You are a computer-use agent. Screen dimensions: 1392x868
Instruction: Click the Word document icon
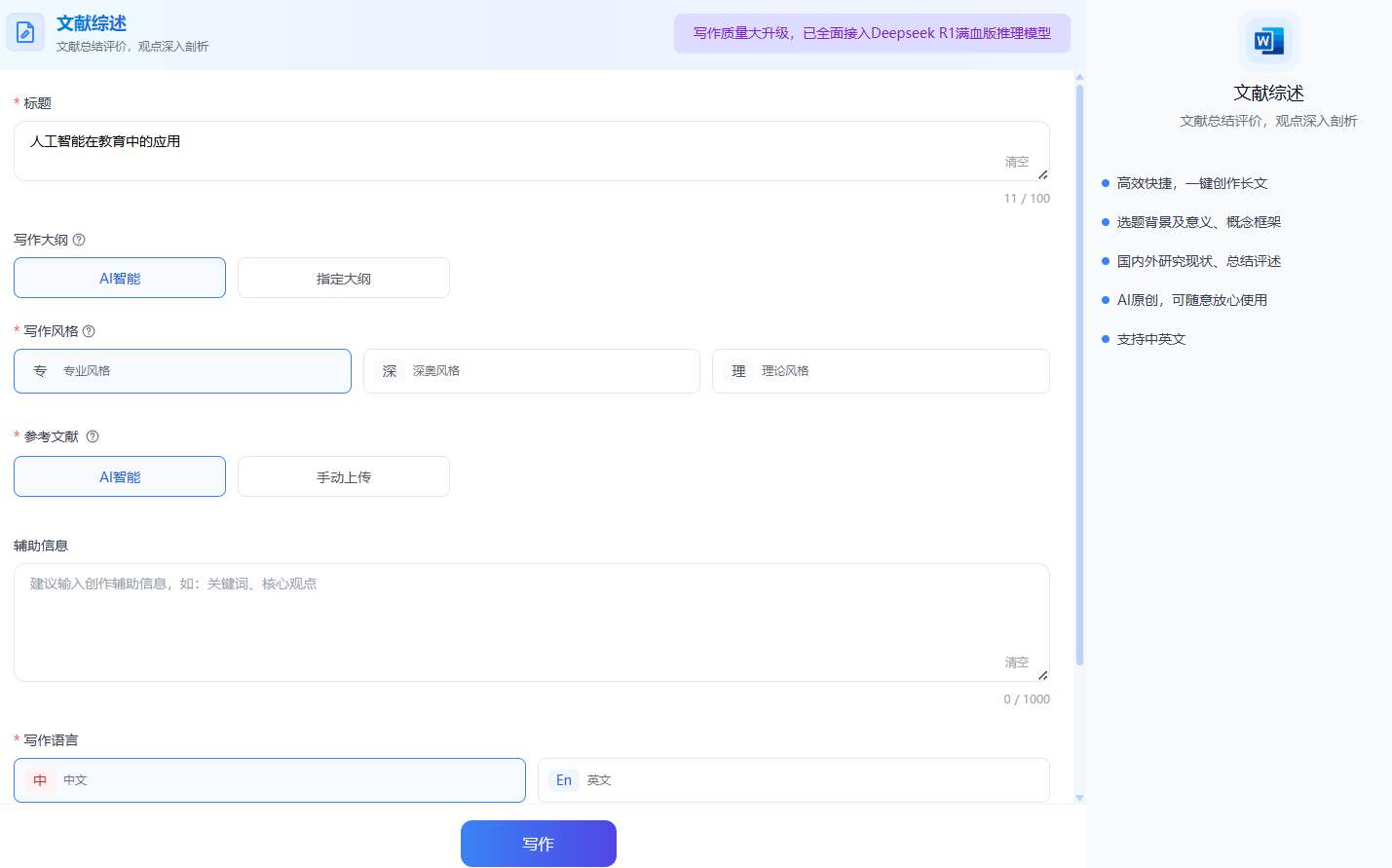(1267, 41)
